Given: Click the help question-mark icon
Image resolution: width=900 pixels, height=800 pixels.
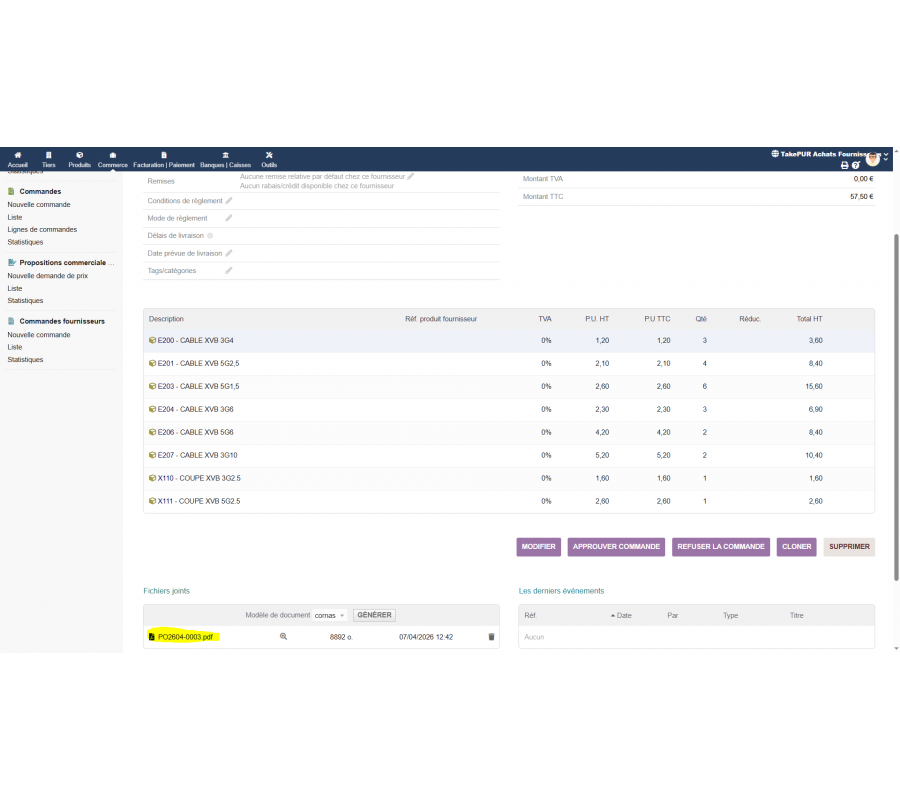Looking at the screenshot, I should pyautogui.click(x=856, y=165).
